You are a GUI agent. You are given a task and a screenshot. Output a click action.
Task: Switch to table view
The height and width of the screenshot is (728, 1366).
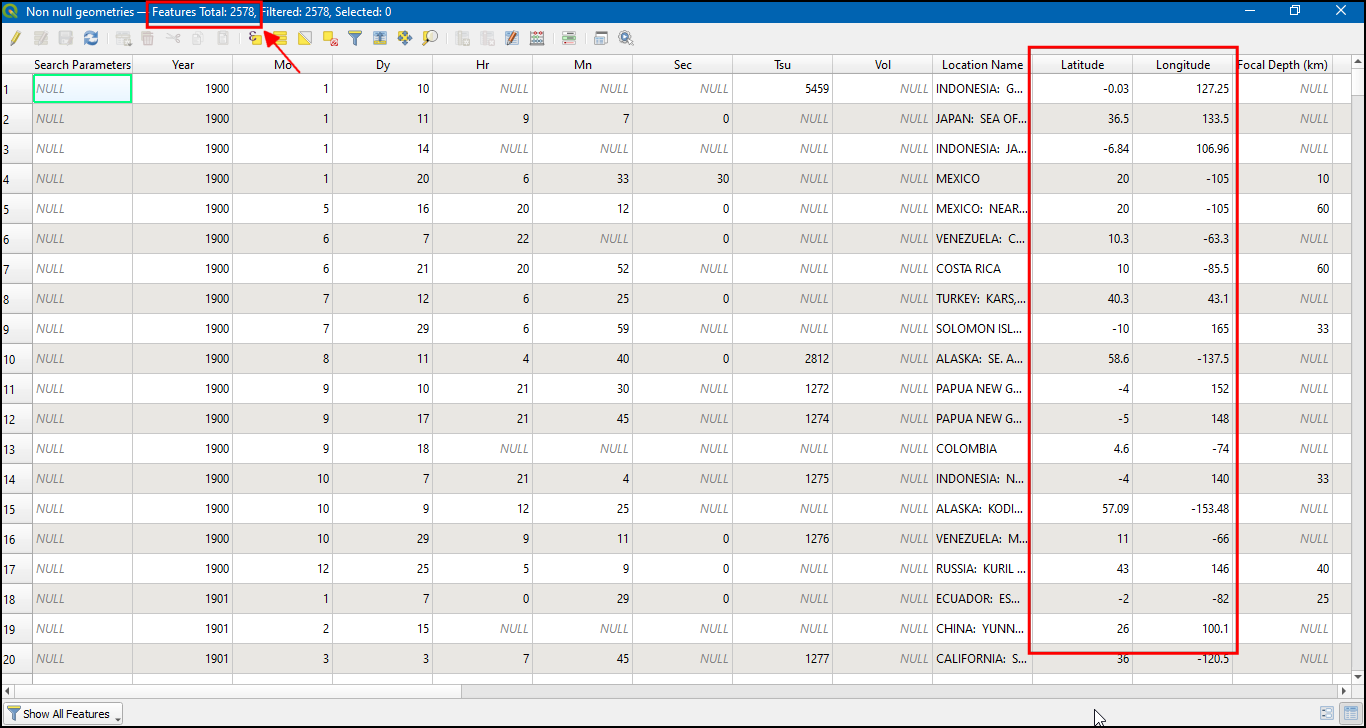tap(1349, 714)
